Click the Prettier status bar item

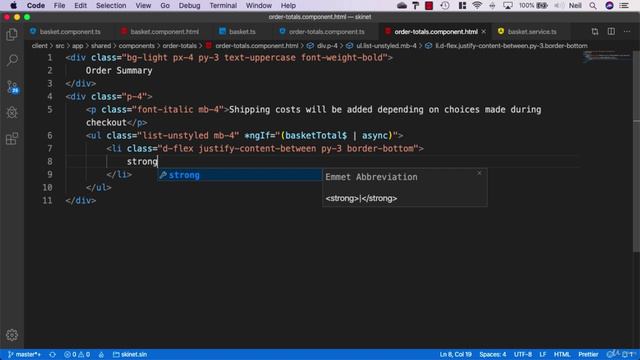tap(588, 354)
